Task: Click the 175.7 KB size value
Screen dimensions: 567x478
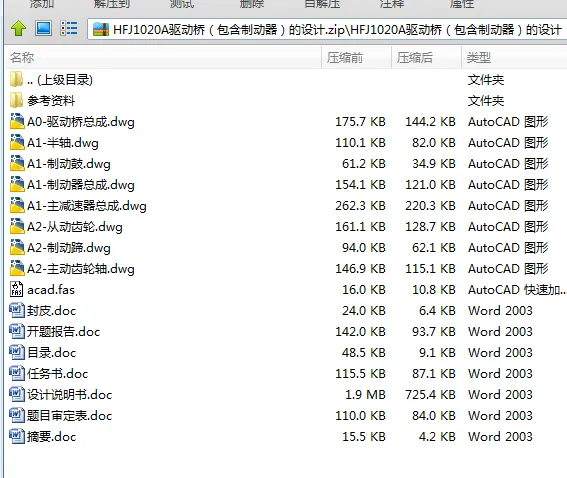Action: tap(360, 121)
